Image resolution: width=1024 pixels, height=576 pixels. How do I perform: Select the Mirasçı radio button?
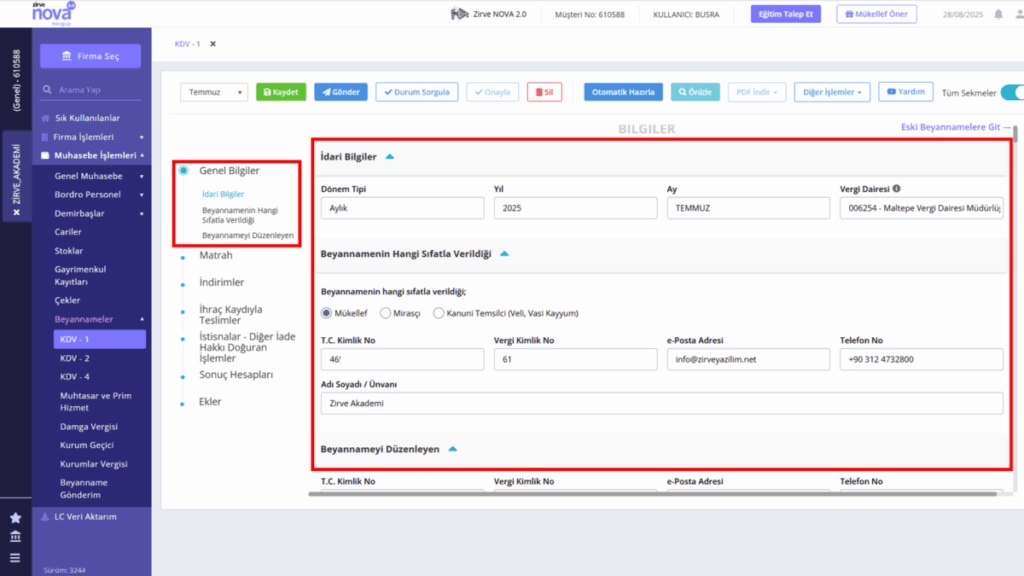coord(385,313)
